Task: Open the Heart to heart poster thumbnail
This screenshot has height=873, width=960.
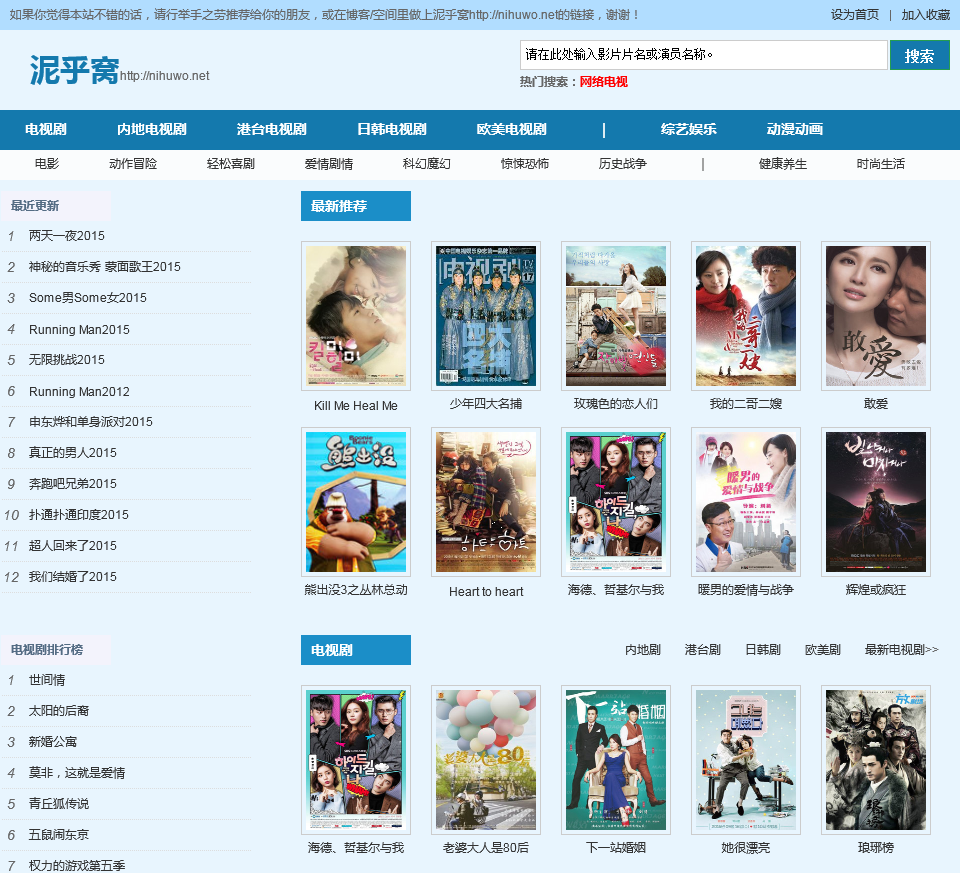Action: point(486,502)
